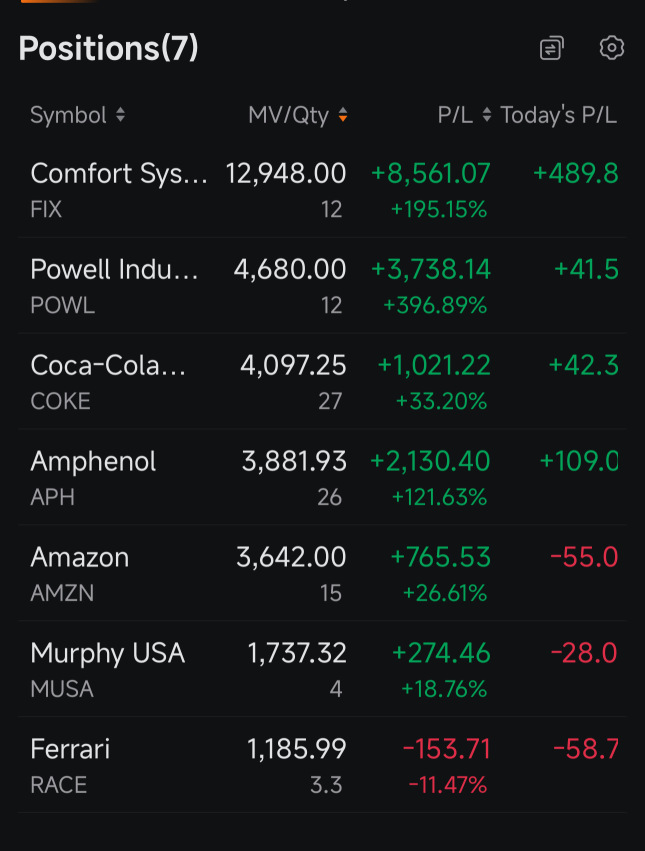Viewport: 645px width, 851px height.
Task: Select the Ferrari RACE position
Action: point(322,765)
